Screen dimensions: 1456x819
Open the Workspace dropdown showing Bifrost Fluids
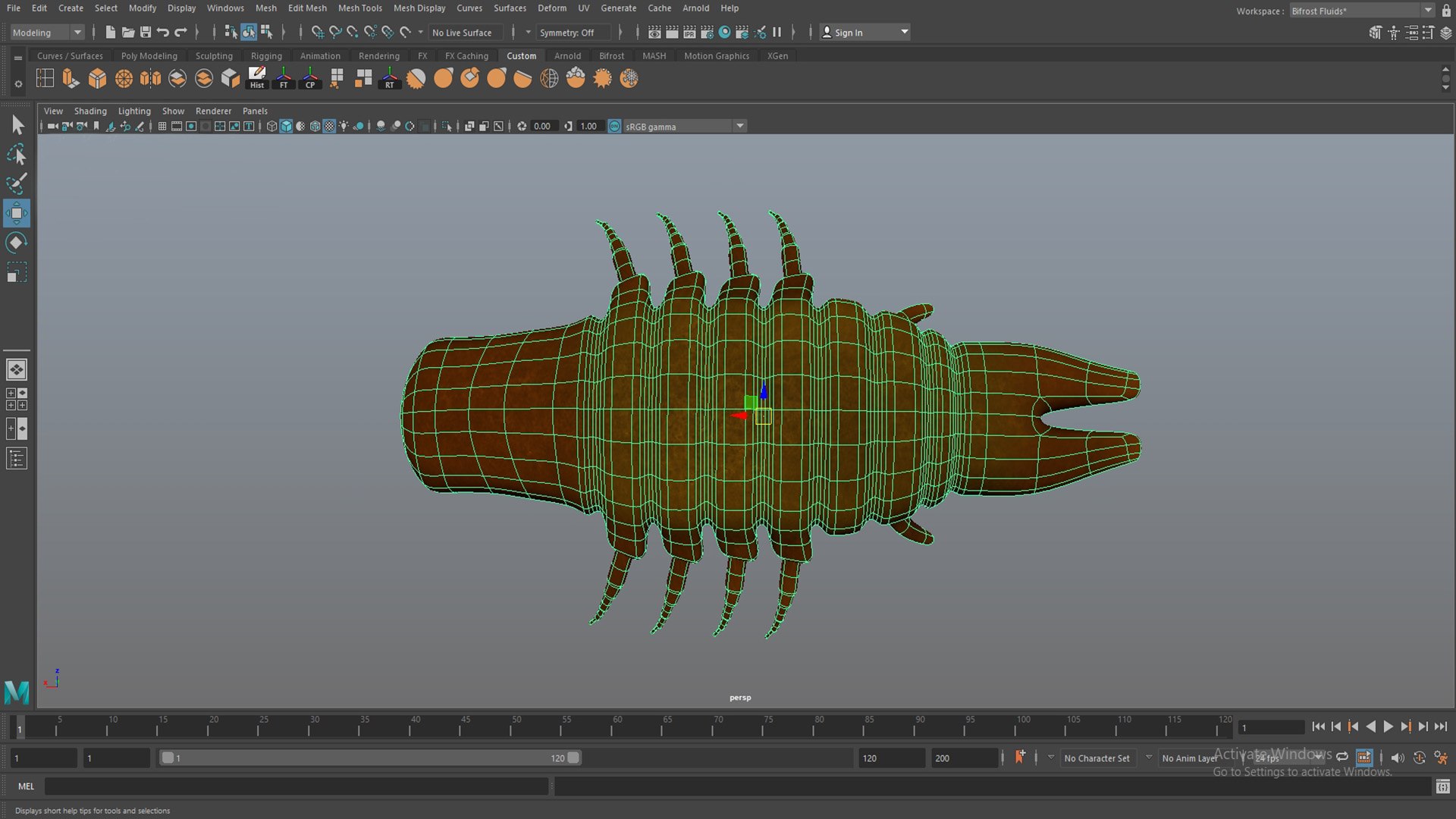click(x=1361, y=11)
